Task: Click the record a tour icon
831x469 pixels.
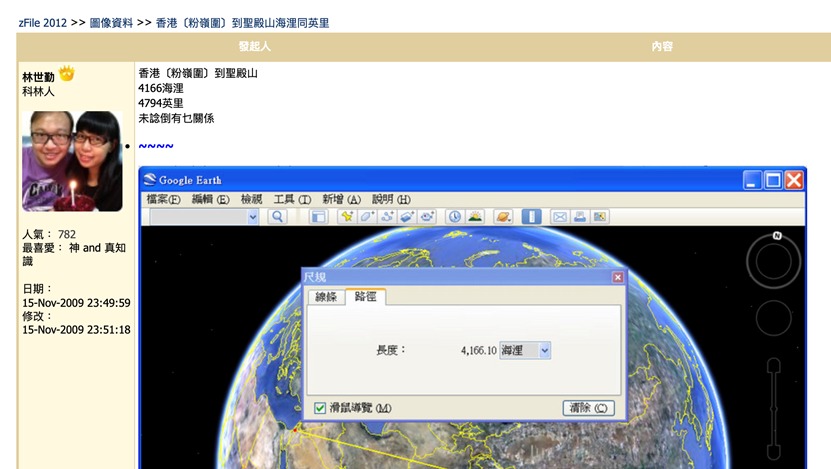Action: click(427, 216)
